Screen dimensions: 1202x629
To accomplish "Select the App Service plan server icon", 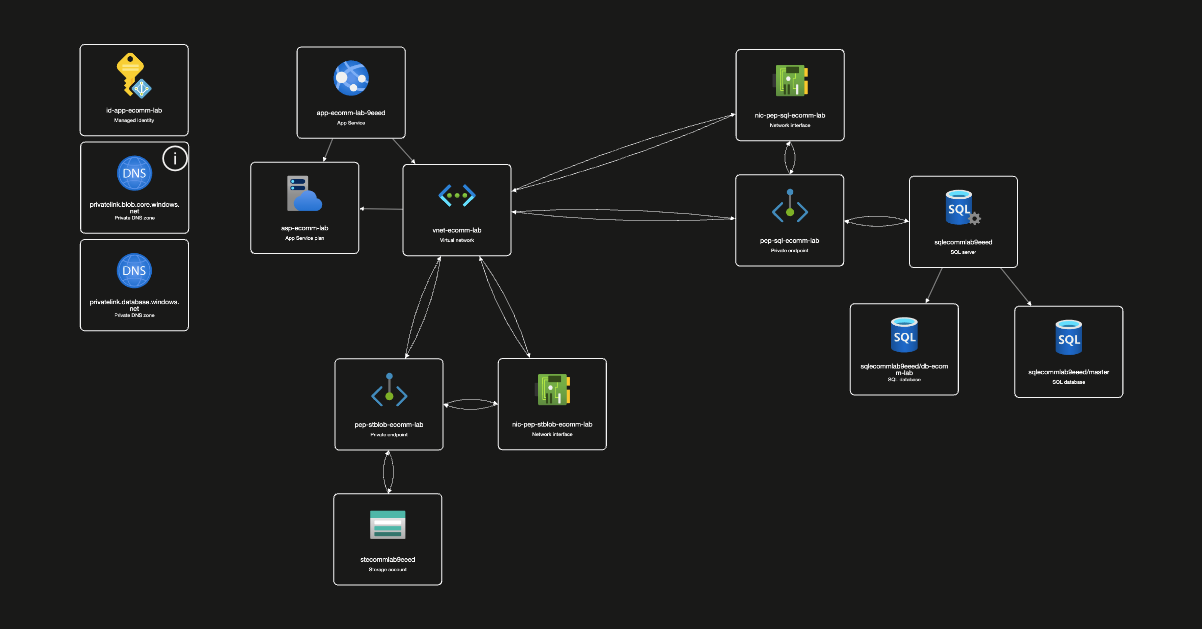I will coord(304,194).
